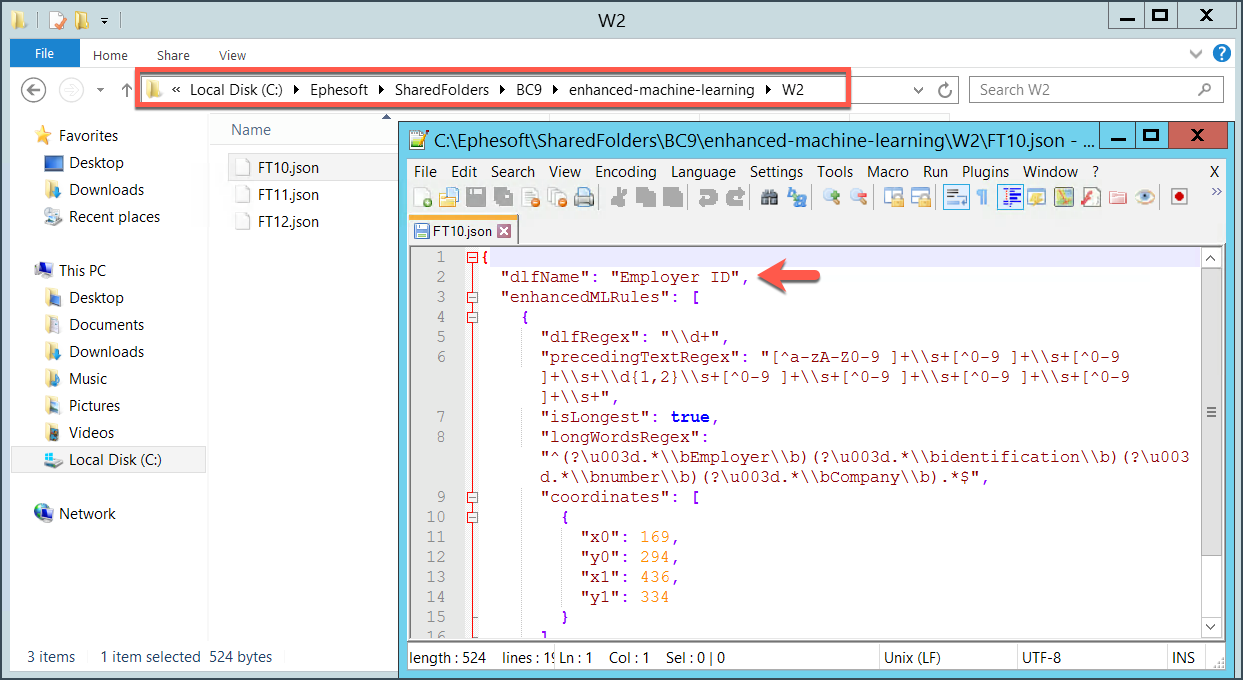Click the Zoom In magnifier icon
The image size is (1243, 680).
831,197
